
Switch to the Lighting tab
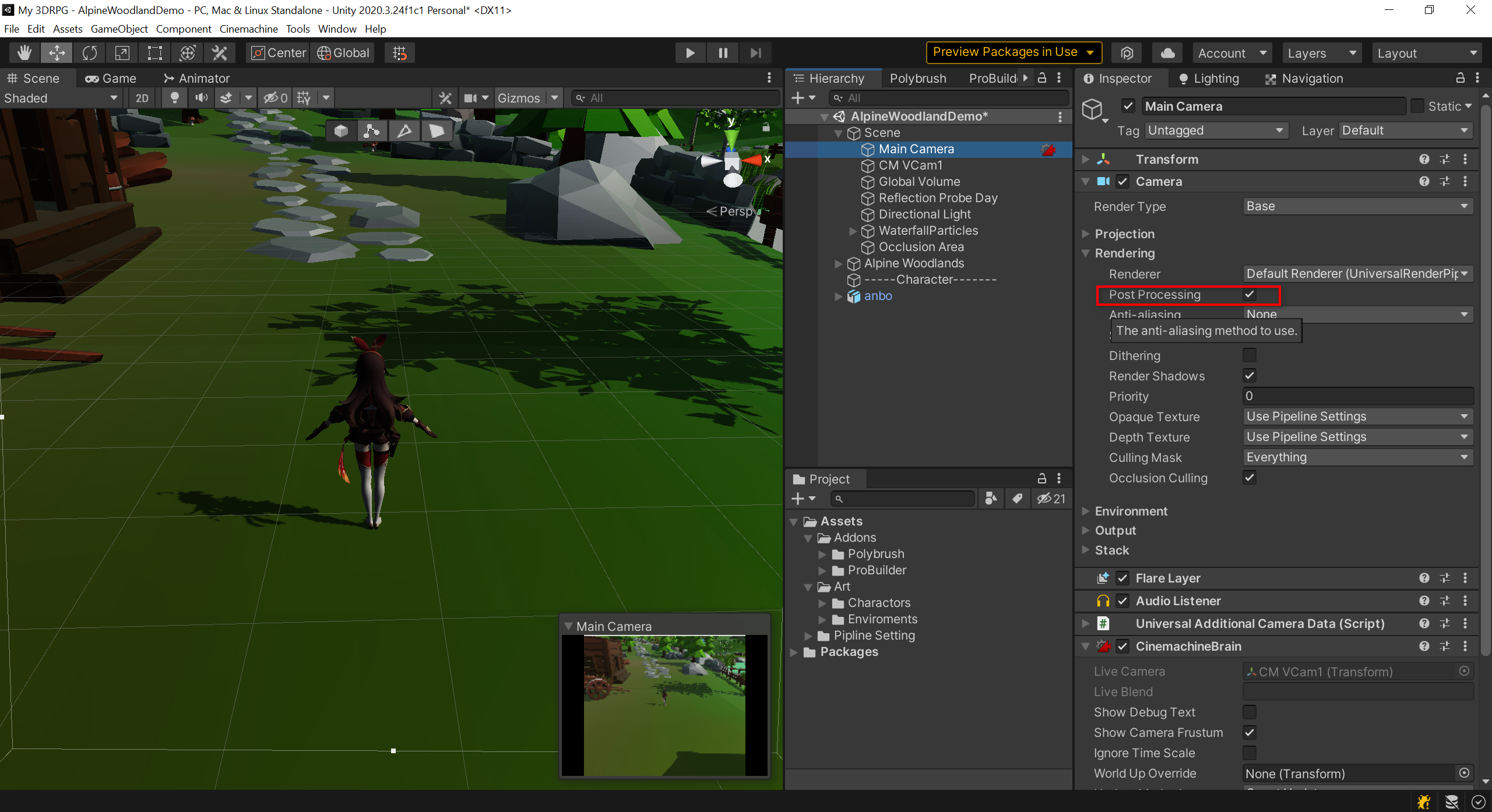(1209, 78)
